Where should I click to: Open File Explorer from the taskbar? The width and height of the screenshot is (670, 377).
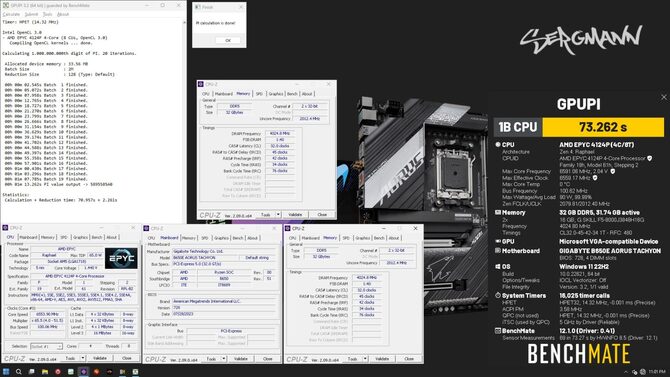click(x=45, y=372)
